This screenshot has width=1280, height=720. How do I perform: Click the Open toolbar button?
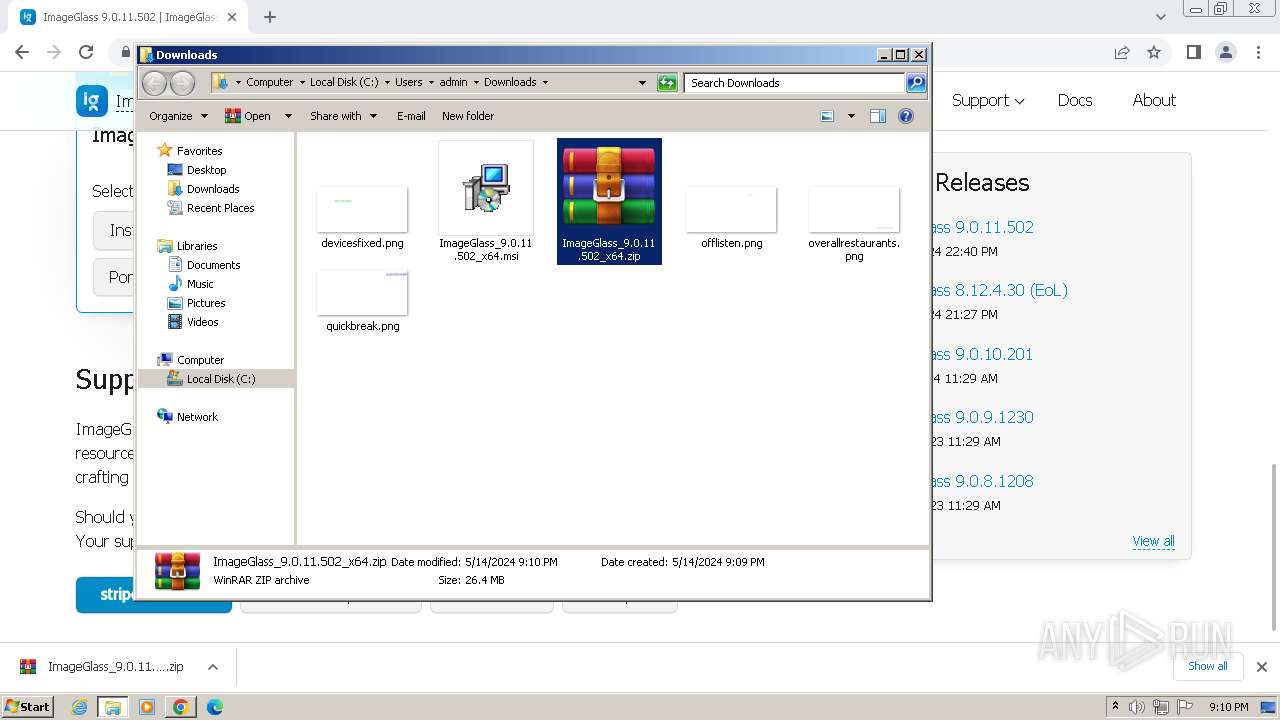point(248,116)
